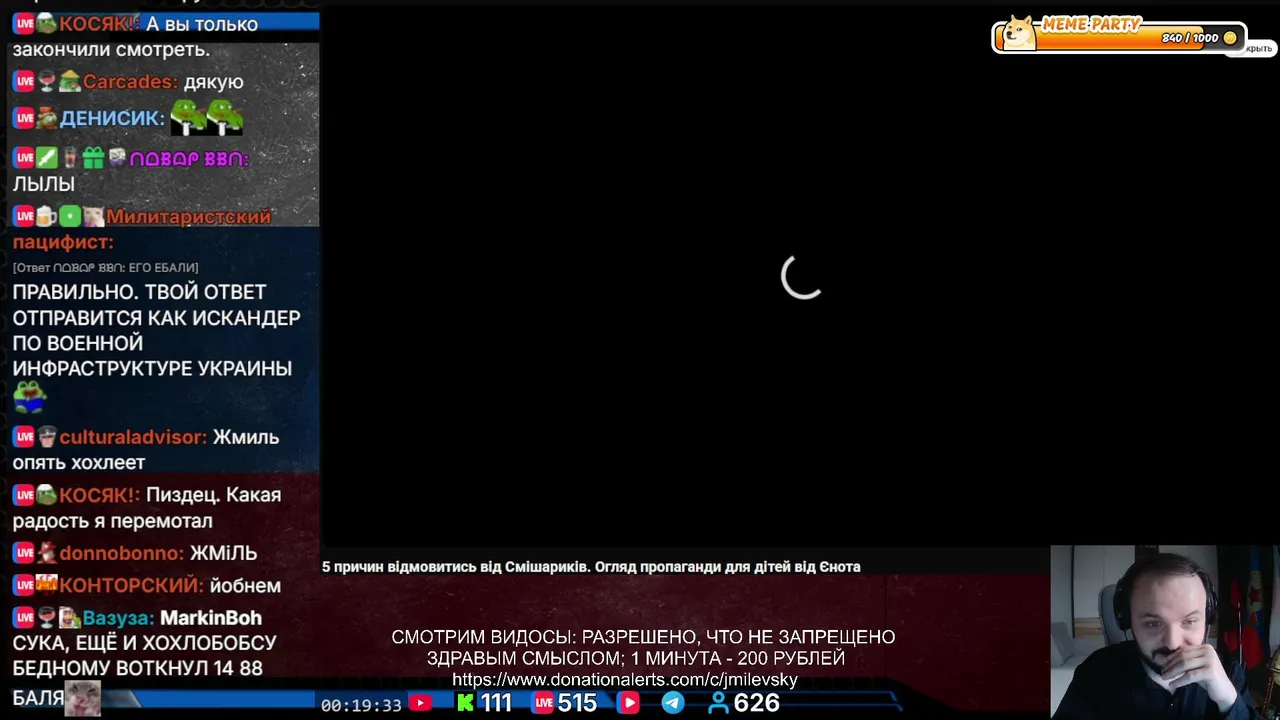Click the frog emoji under the ИСКАНДЕР message
This screenshot has width=1280, height=720.
(29, 397)
